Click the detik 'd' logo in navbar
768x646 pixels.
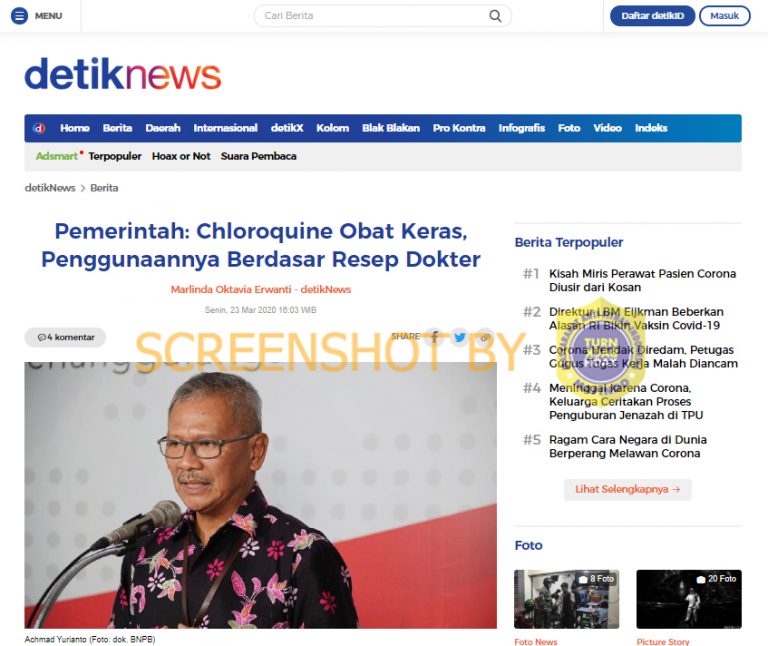pos(39,128)
